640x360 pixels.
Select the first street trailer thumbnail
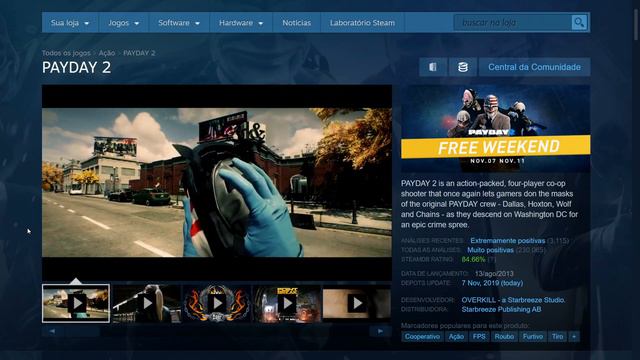(x=76, y=303)
